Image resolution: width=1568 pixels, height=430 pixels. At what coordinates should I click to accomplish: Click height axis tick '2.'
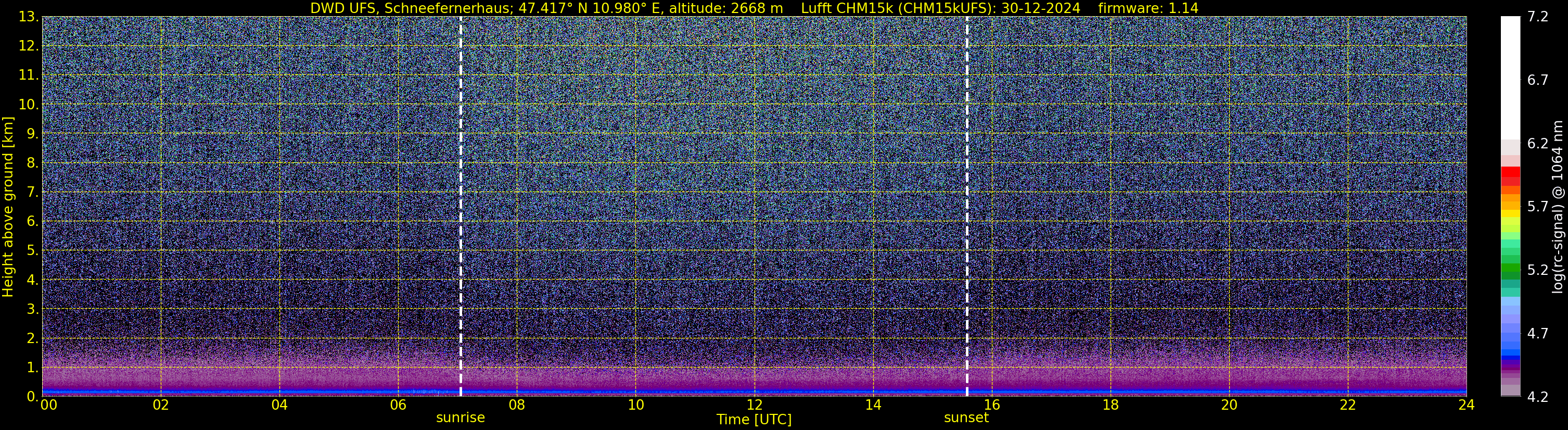pyautogui.click(x=33, y=339)
